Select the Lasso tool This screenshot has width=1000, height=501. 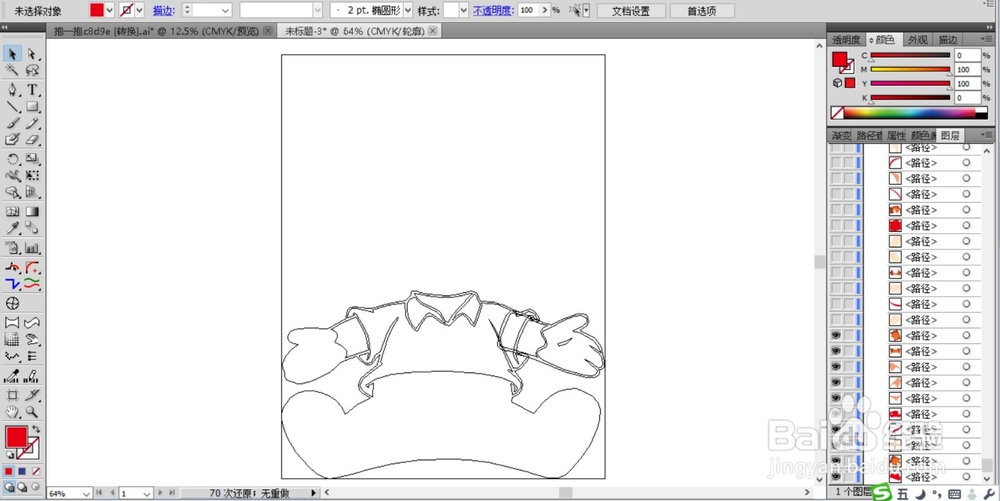coord(32,71)
